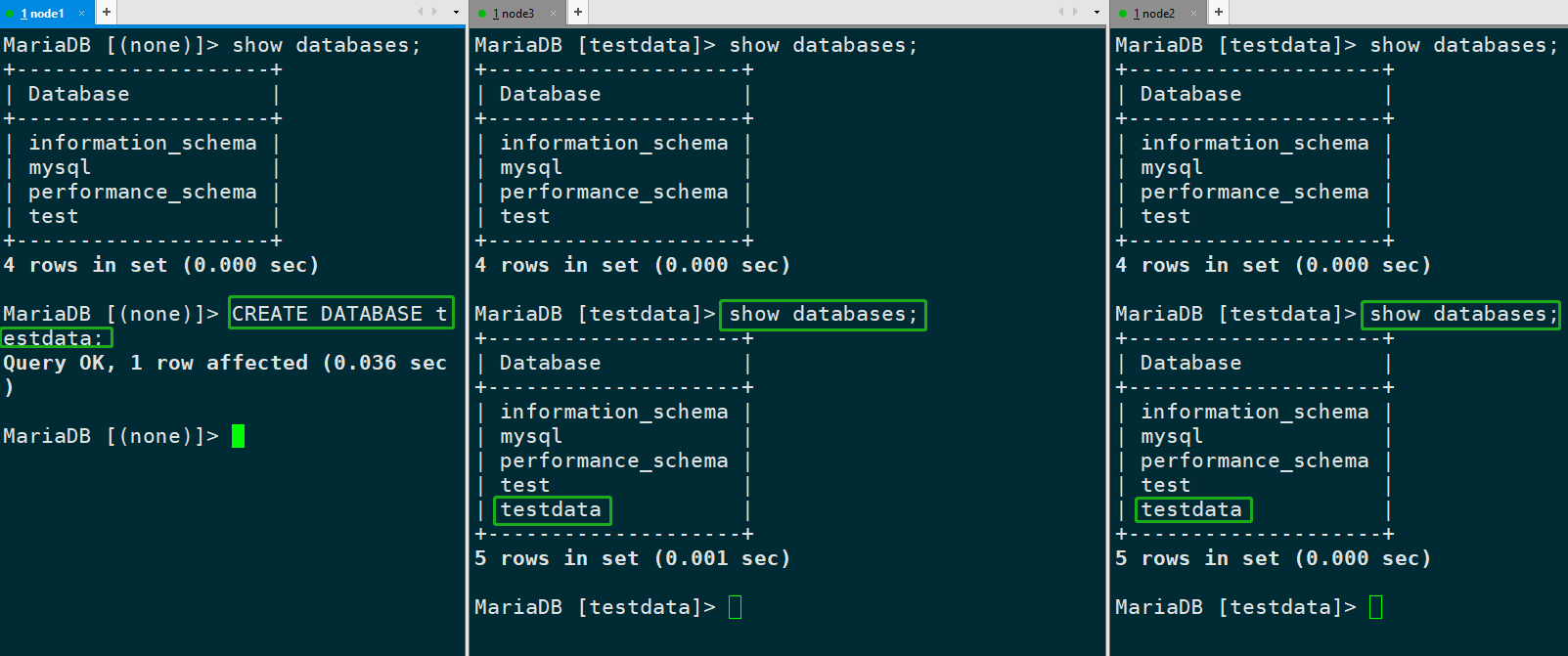1568x656 pixels.
Task: Close the node3 tab
Action: [553, 13]
